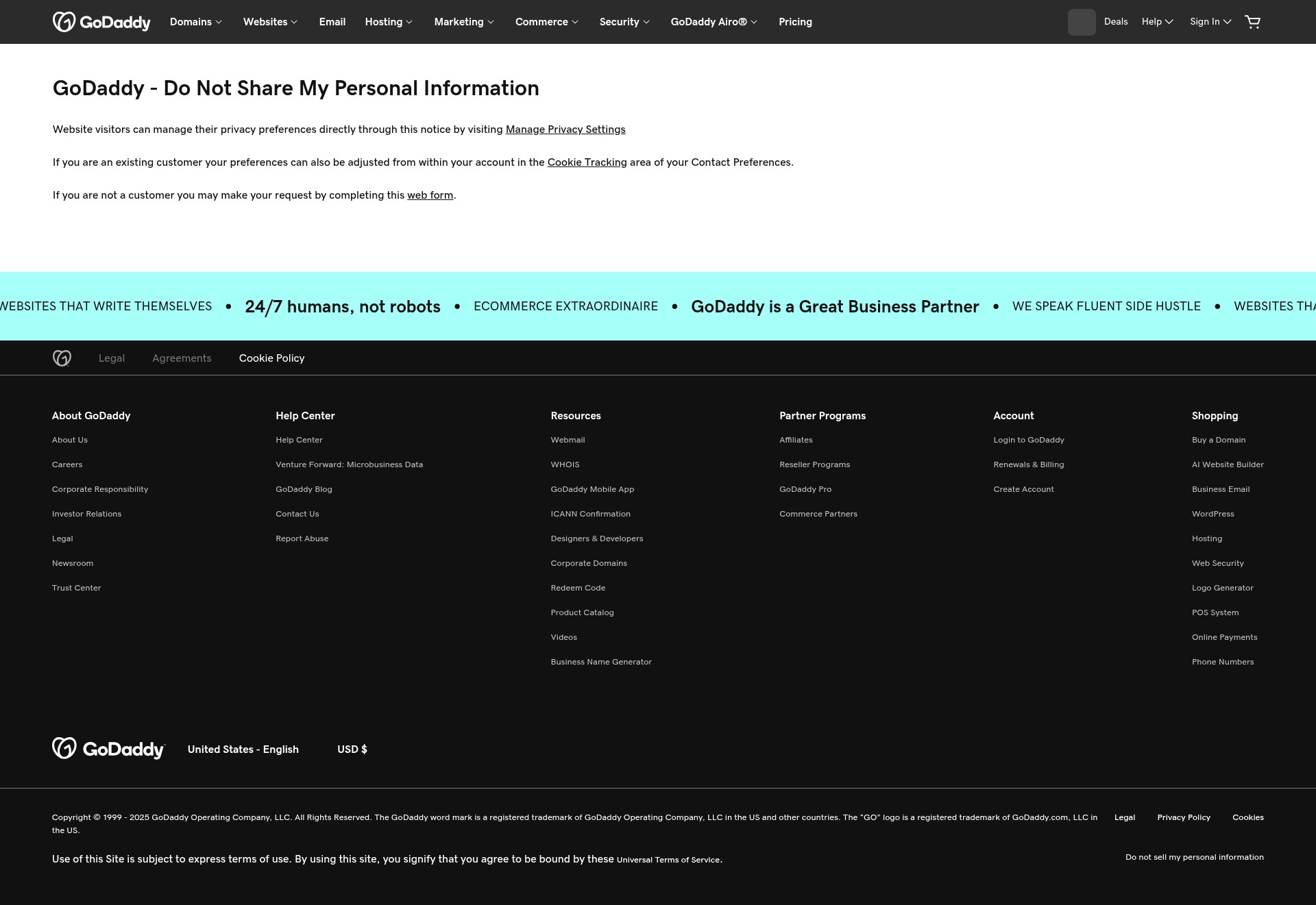Open Contact Us link
This screenshot has width=1316, height=905.
coord(297,514)
